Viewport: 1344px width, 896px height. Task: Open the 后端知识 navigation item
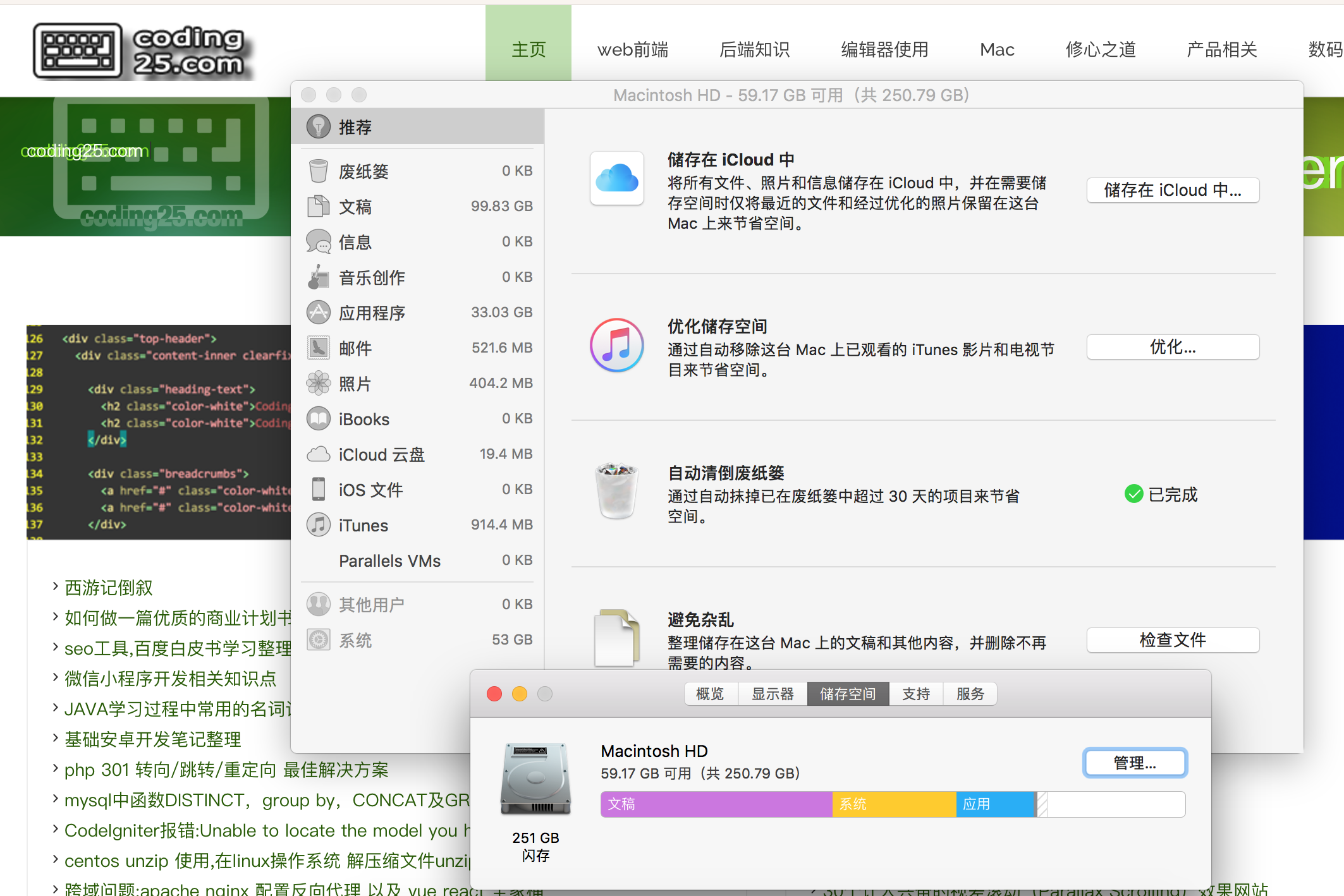point(754,49)
